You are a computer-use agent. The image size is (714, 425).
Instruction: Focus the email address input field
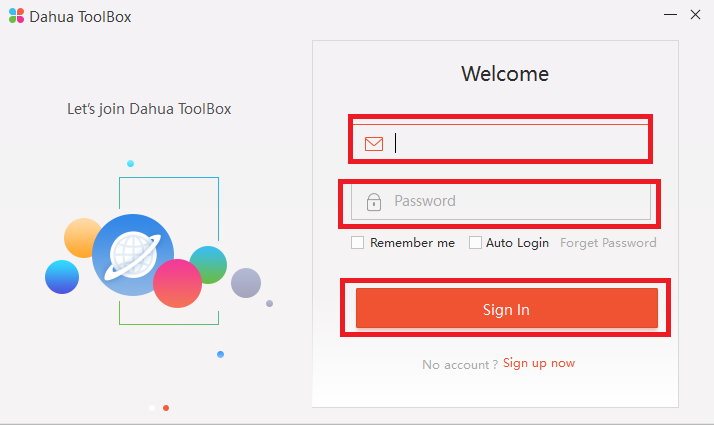tap(520, 143)
